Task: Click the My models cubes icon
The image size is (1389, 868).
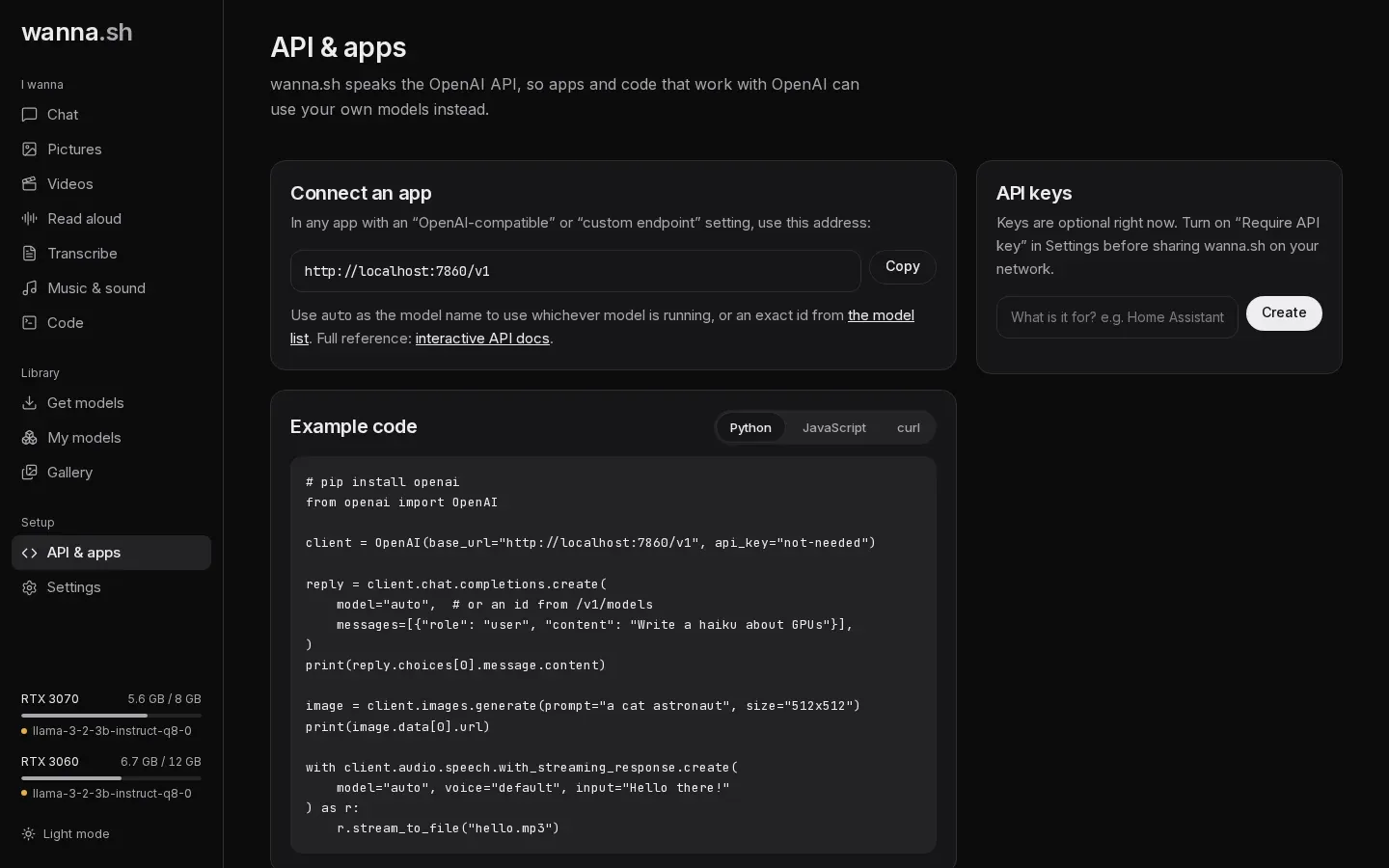Action: (x=29, y=438)
